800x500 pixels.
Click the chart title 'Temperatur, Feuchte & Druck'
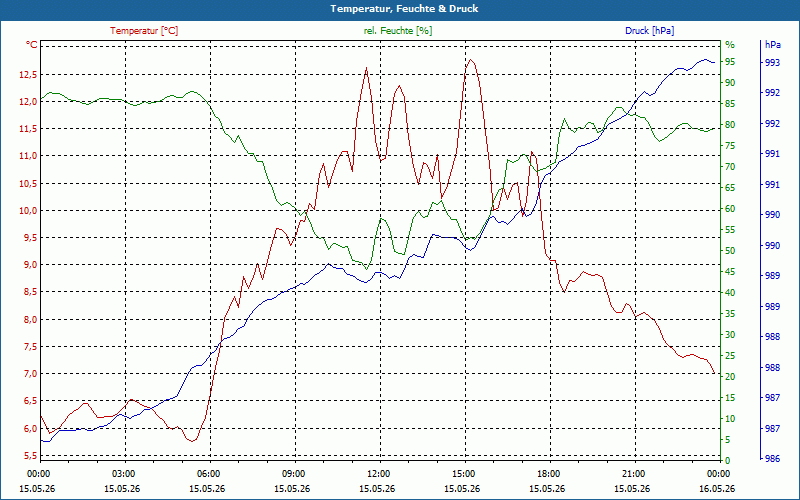click(404, 9)
